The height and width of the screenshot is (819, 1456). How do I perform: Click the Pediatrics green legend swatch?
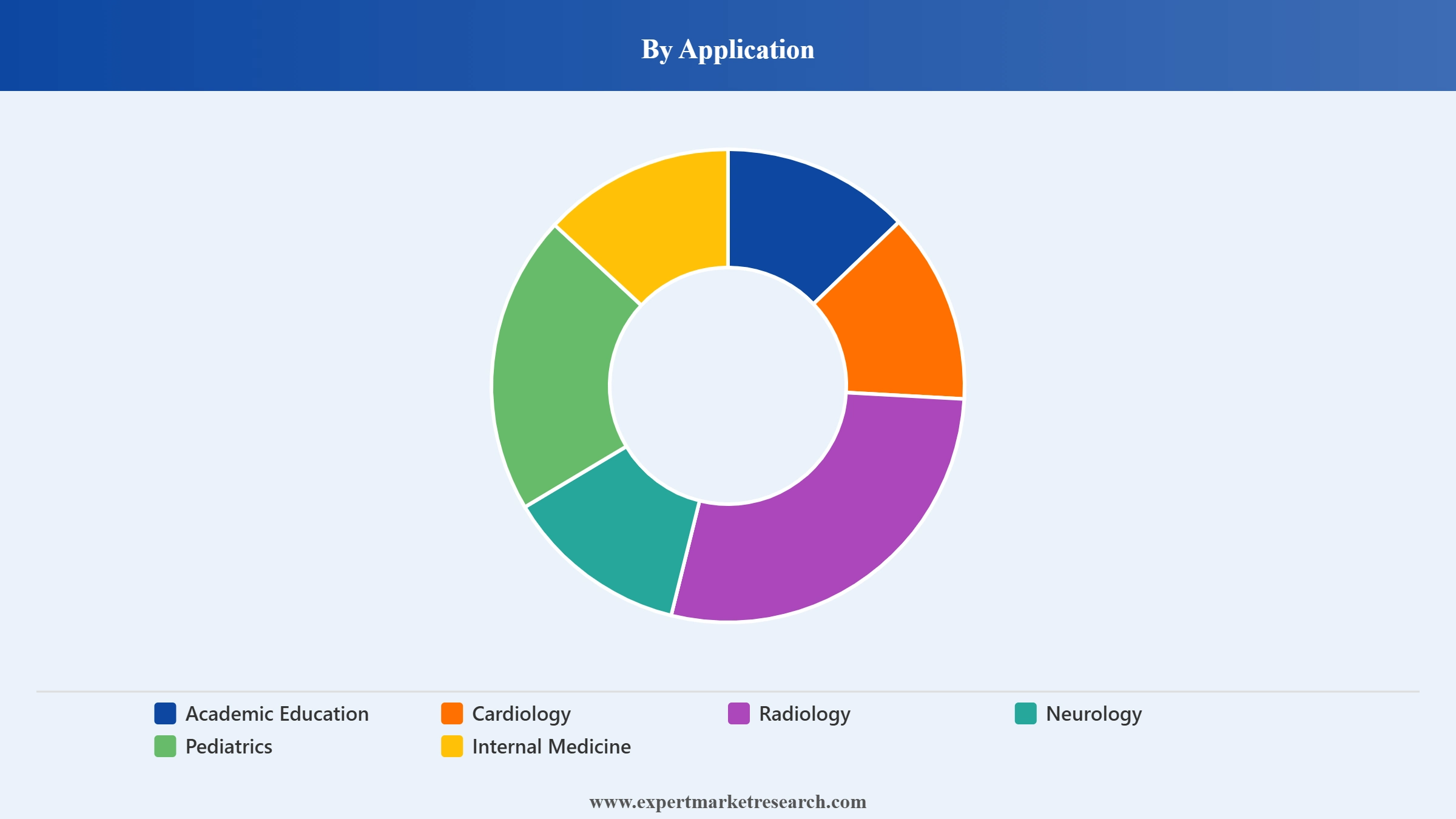coord(165,746)
